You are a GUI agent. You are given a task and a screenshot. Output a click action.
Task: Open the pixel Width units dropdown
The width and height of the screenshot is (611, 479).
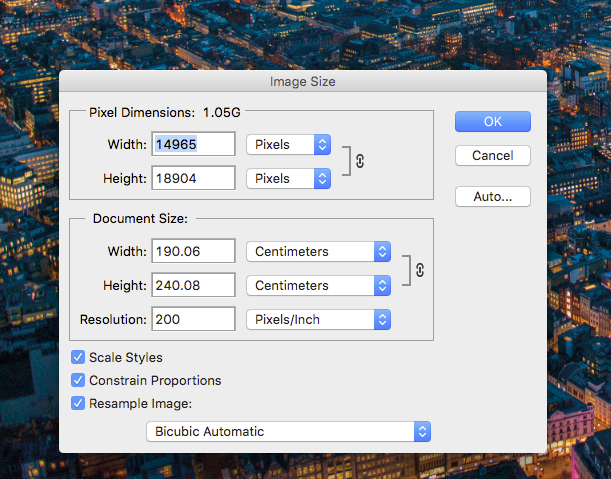288,145
